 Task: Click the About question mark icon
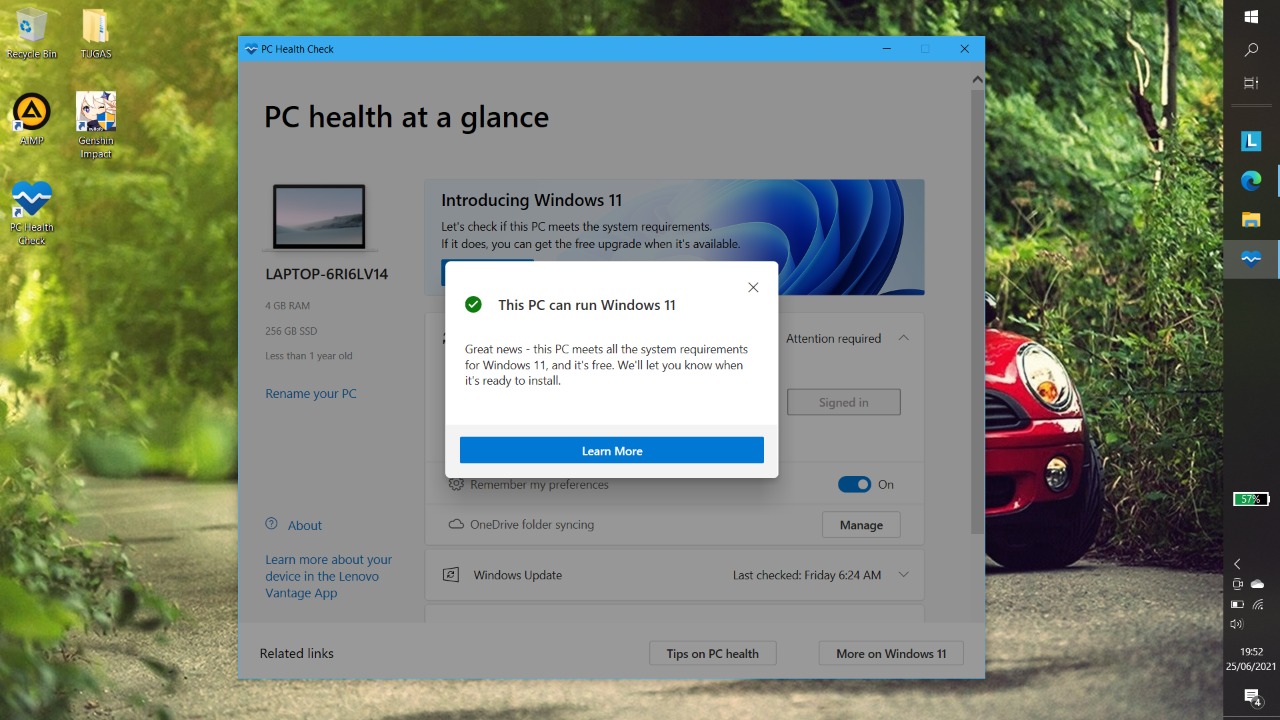(271, 524)
